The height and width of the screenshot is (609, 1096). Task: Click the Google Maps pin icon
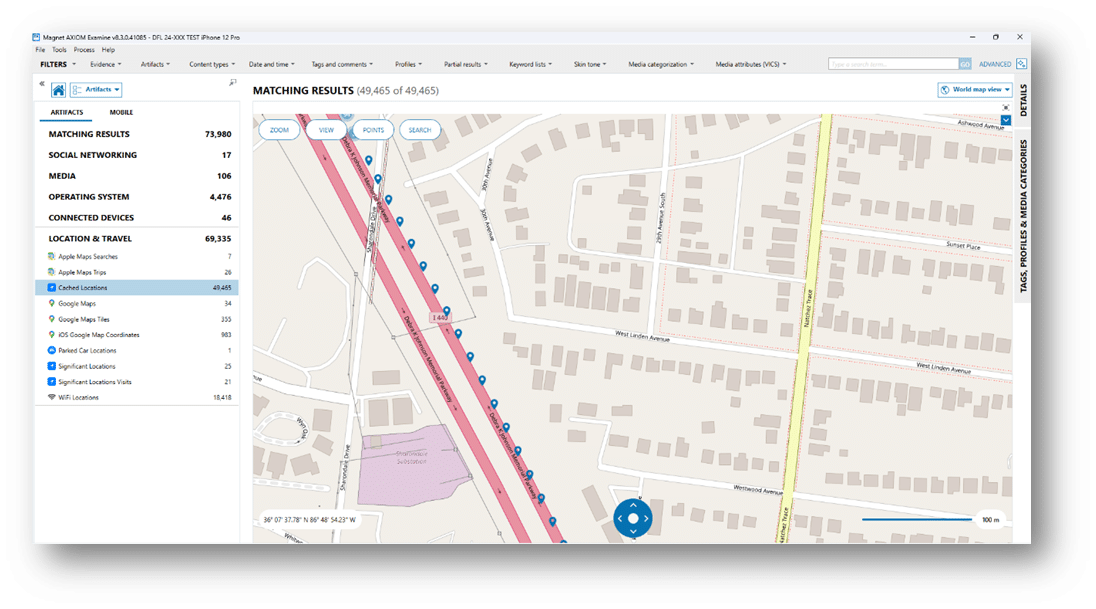52,303
